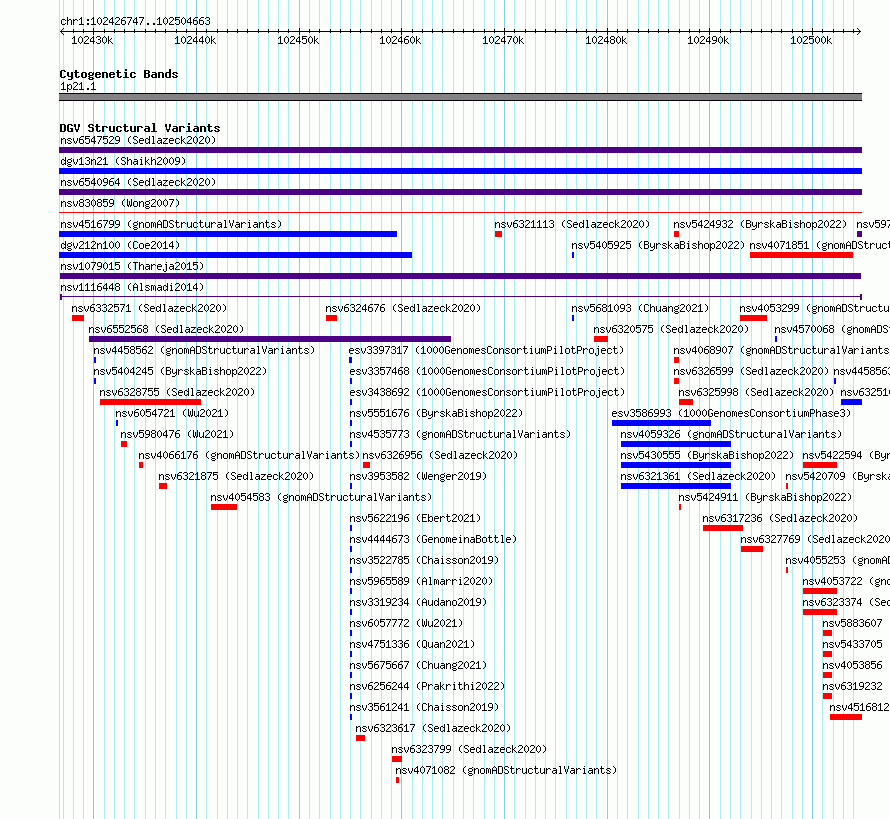Click nsv5681093 (Chuang2021) label
Image resolution: width=890 pixels, height=819 pixels.
(640, 308)
